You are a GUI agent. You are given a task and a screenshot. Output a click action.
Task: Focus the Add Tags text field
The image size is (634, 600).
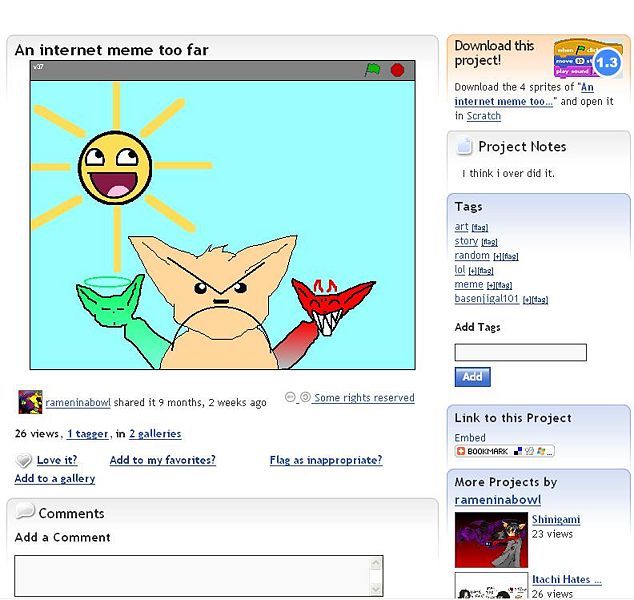click(x=520, y=352)
